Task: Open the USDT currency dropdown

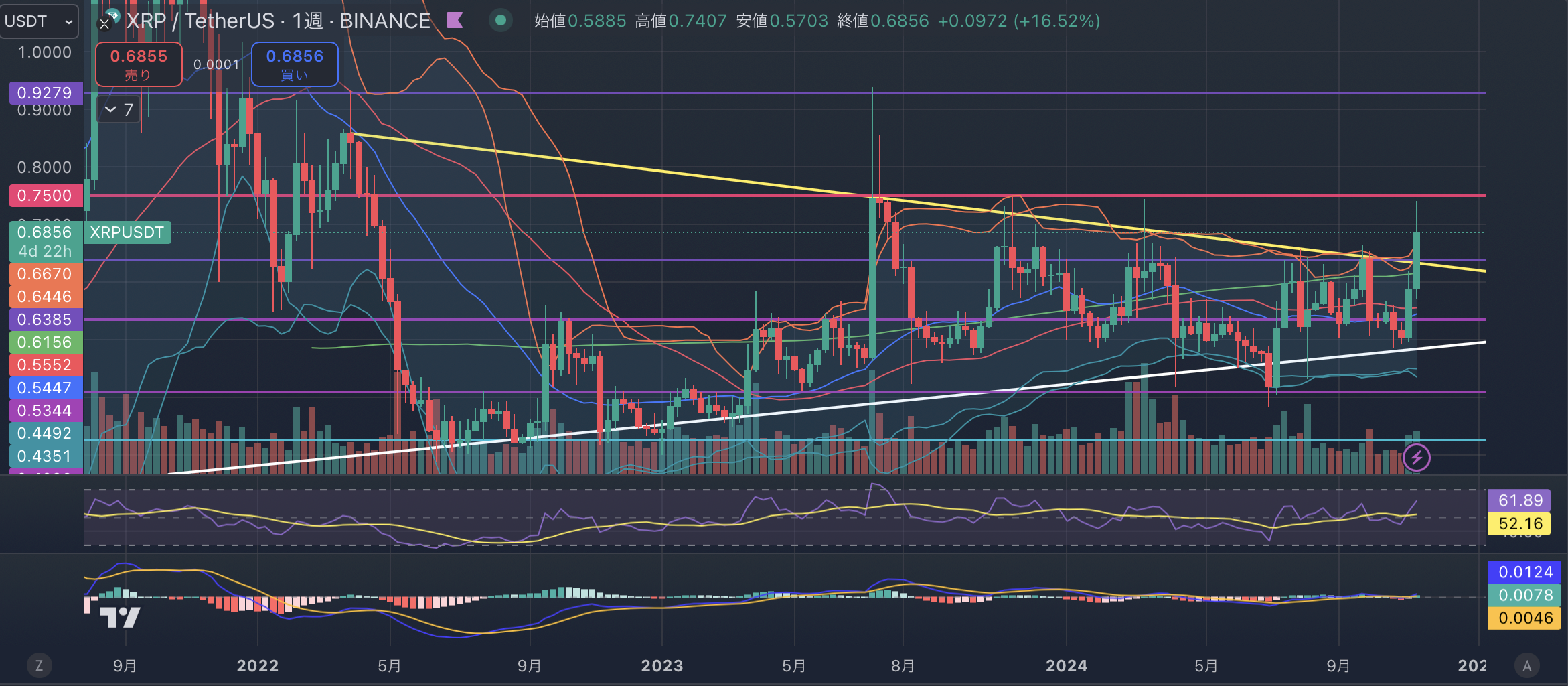Action: 39,21
